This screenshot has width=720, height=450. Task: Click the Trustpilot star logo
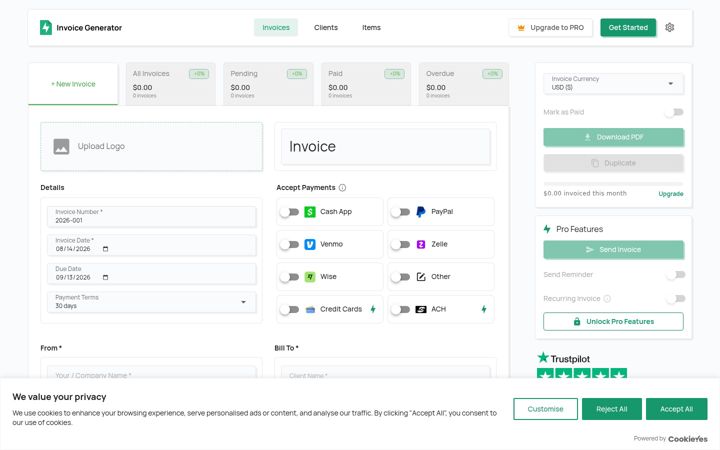543,357
